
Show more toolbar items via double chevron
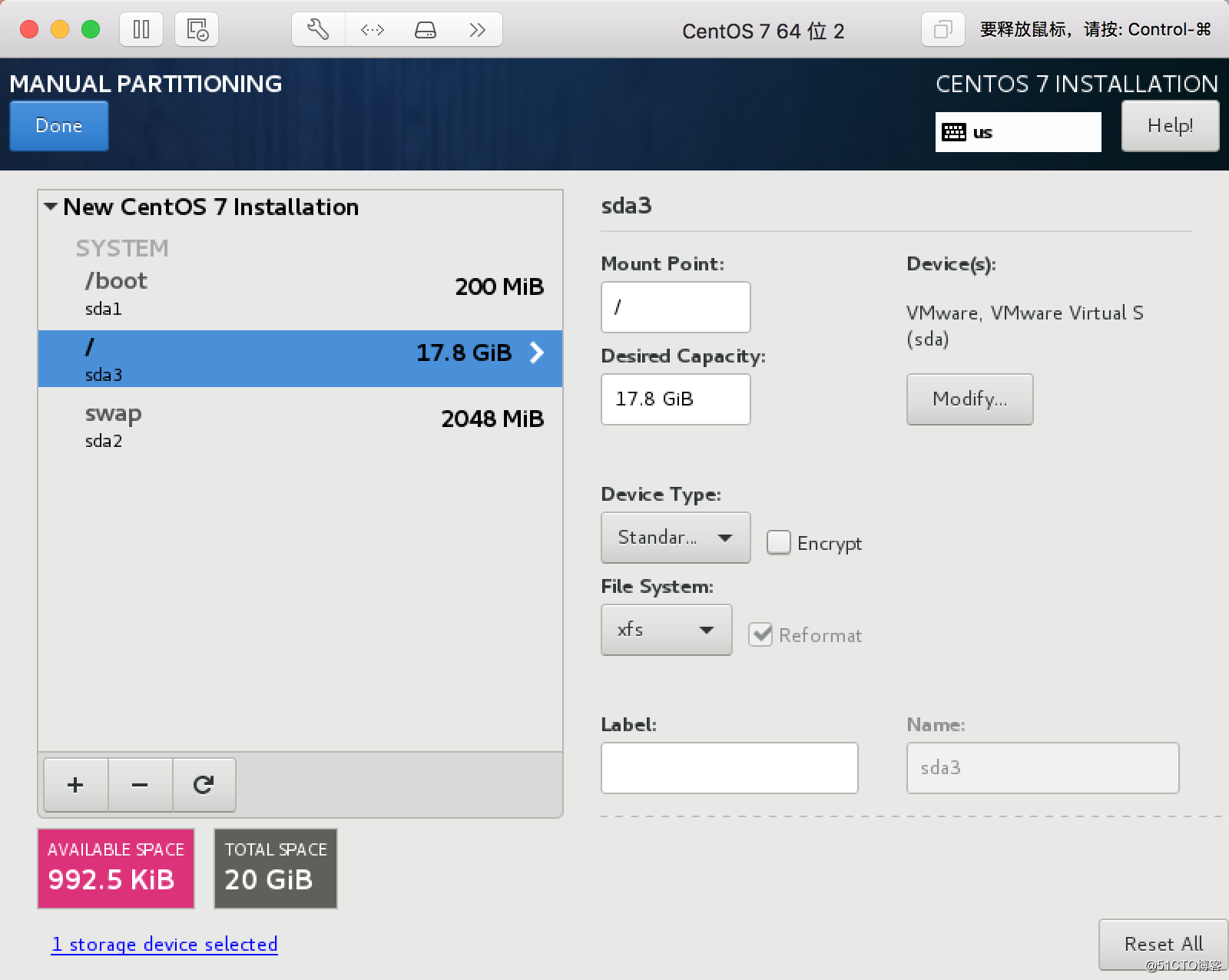[477, 30]
